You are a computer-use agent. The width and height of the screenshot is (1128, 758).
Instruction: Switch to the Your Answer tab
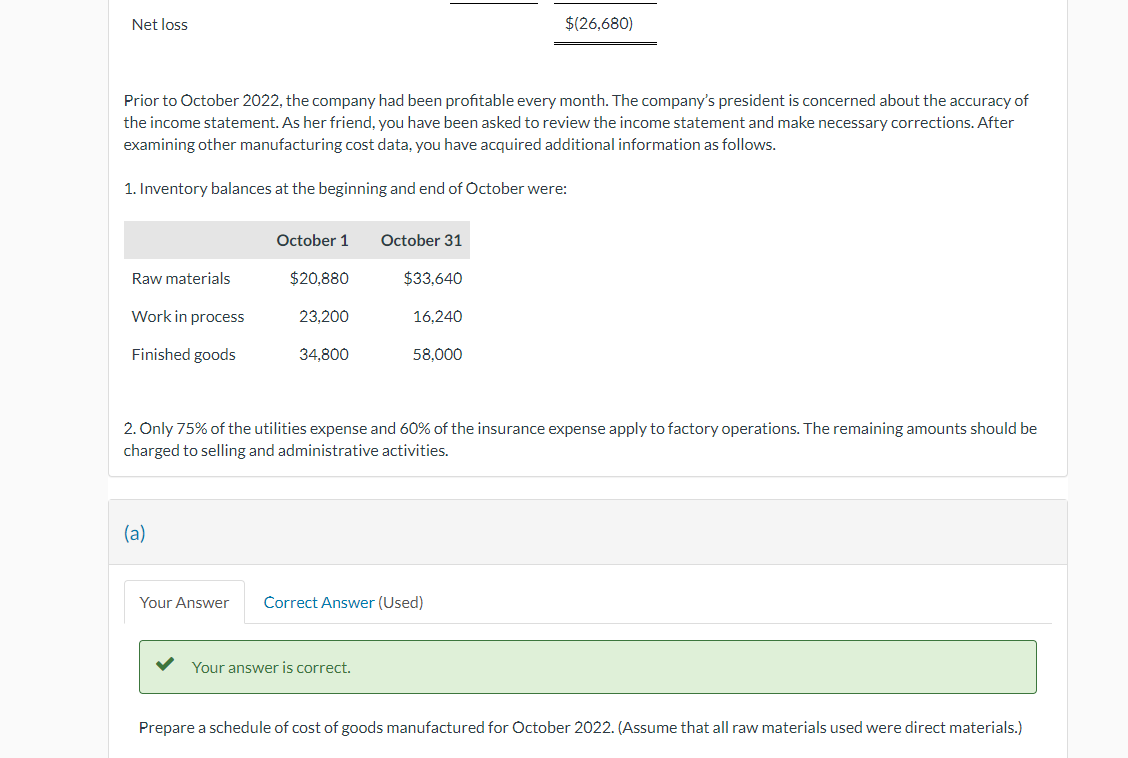[184, 602]
